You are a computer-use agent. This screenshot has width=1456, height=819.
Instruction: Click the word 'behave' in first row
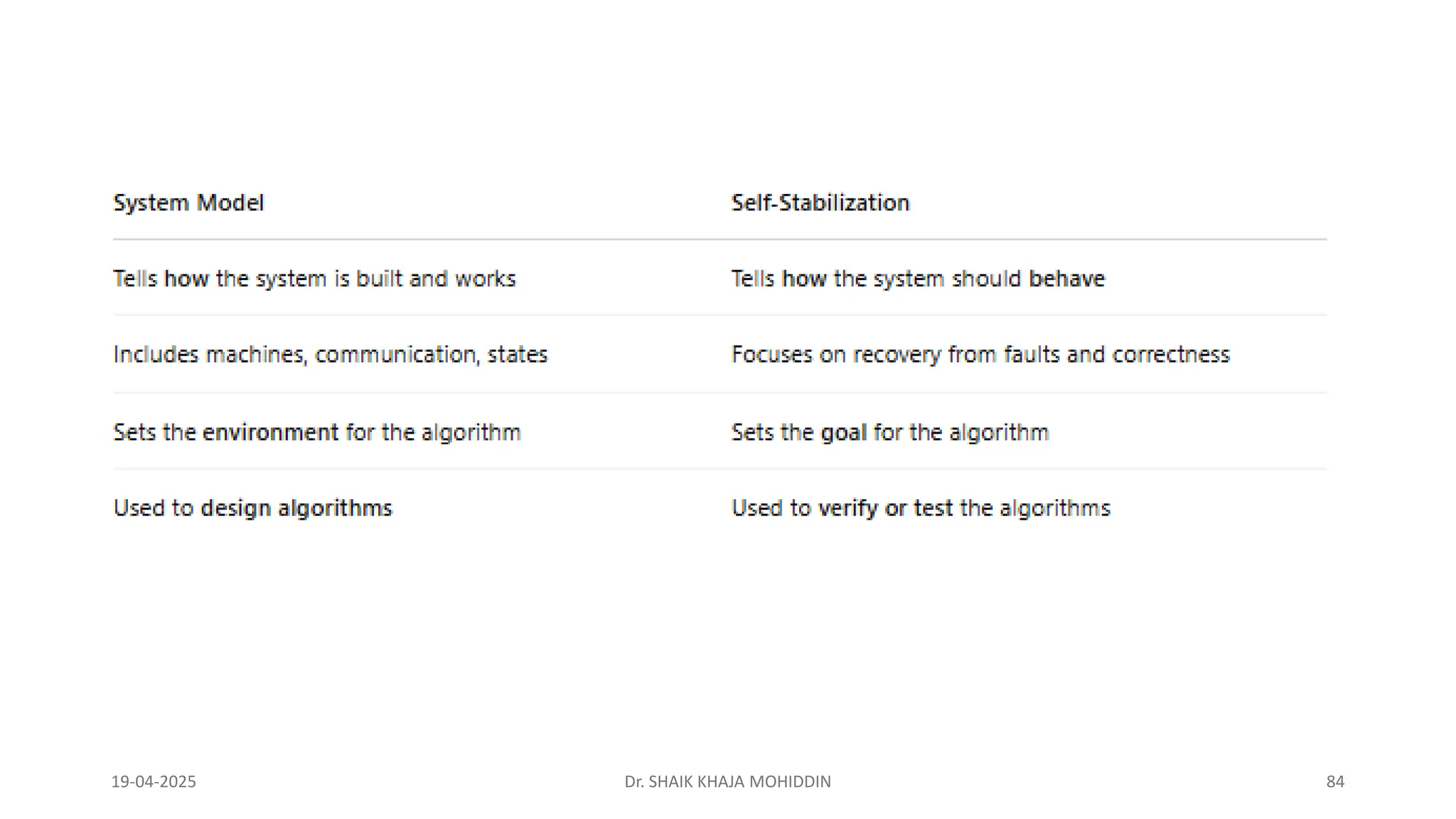click(x=1067, y=279)
